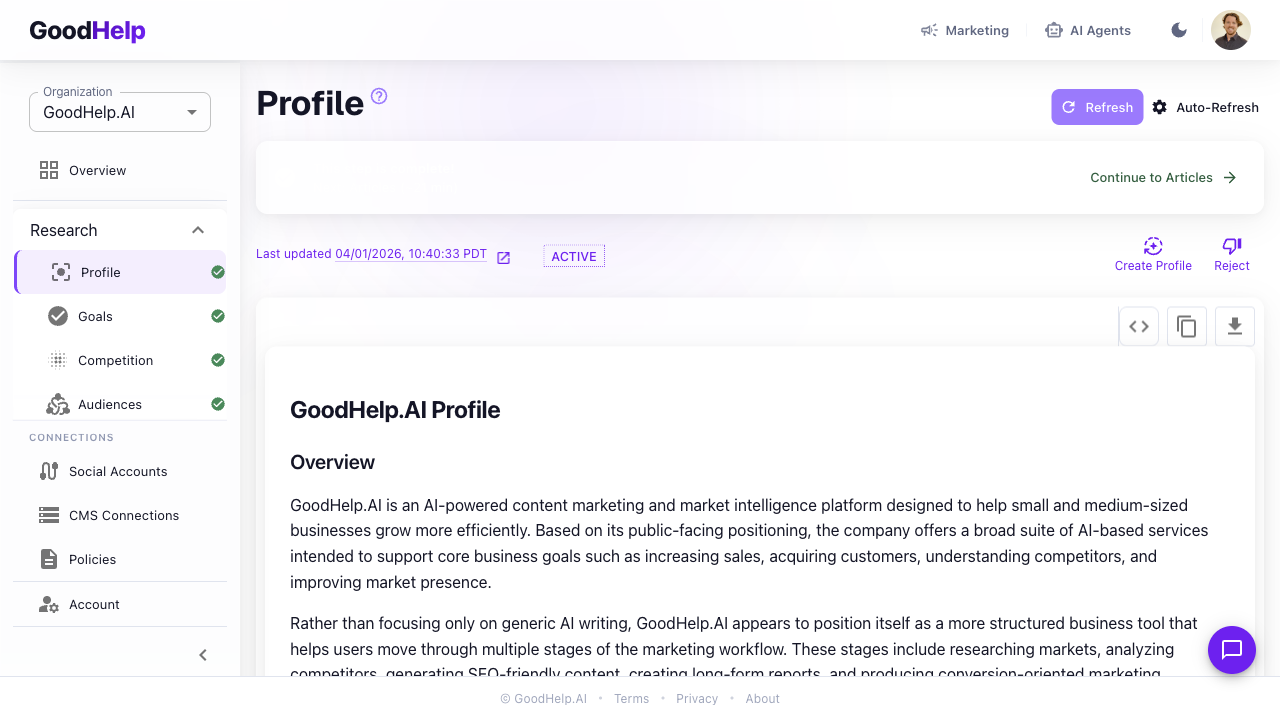Viewport: 1280px width, 720px height.
Task: Copy the profile content using copy icon
Action: pos(1186,326)
